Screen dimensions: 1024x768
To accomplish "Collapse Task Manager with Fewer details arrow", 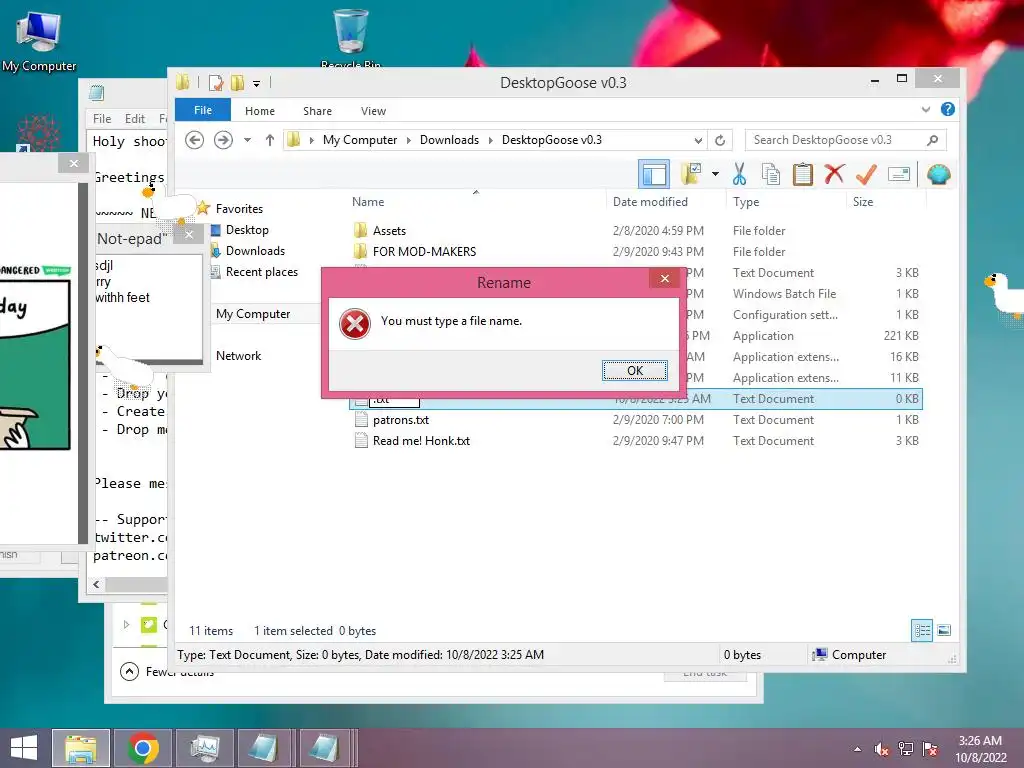I will 129,671.
